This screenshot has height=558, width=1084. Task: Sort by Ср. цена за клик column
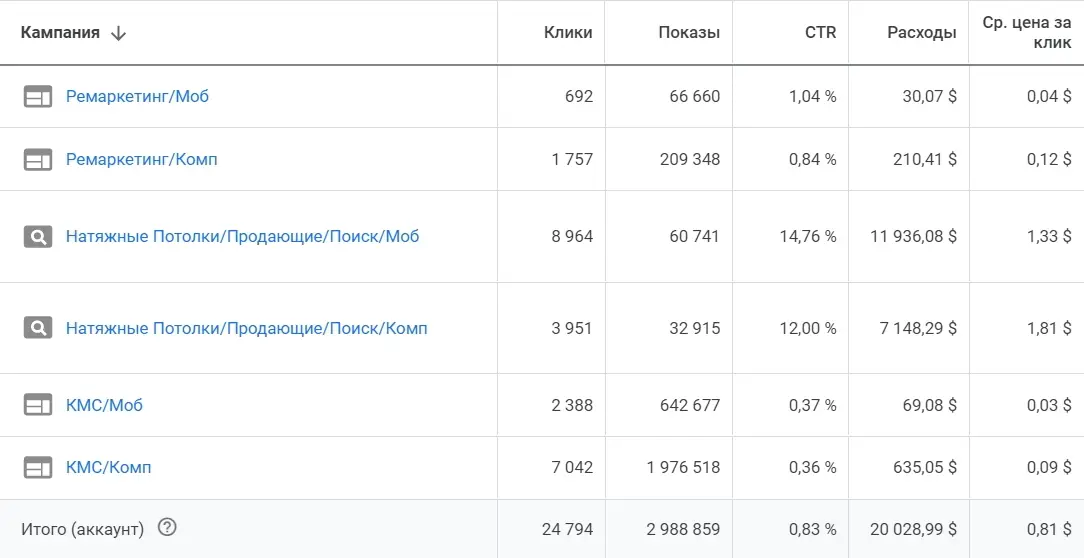pos(1027,33)
